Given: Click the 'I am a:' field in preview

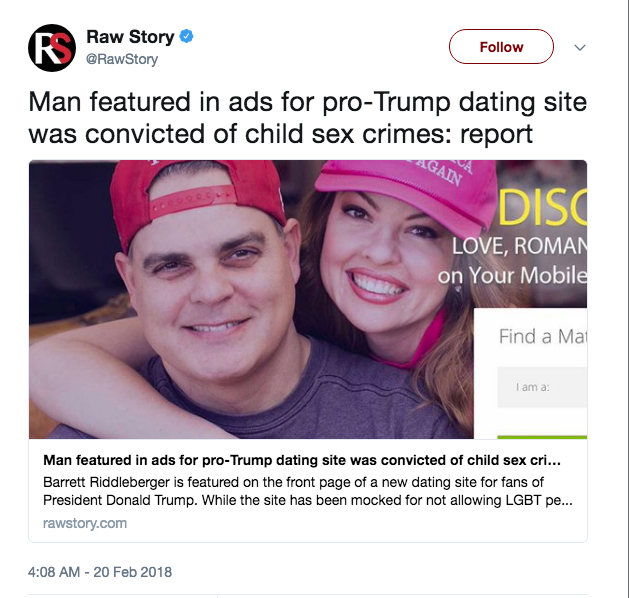Looking at the screenshot, I should (x=542, y=387).
